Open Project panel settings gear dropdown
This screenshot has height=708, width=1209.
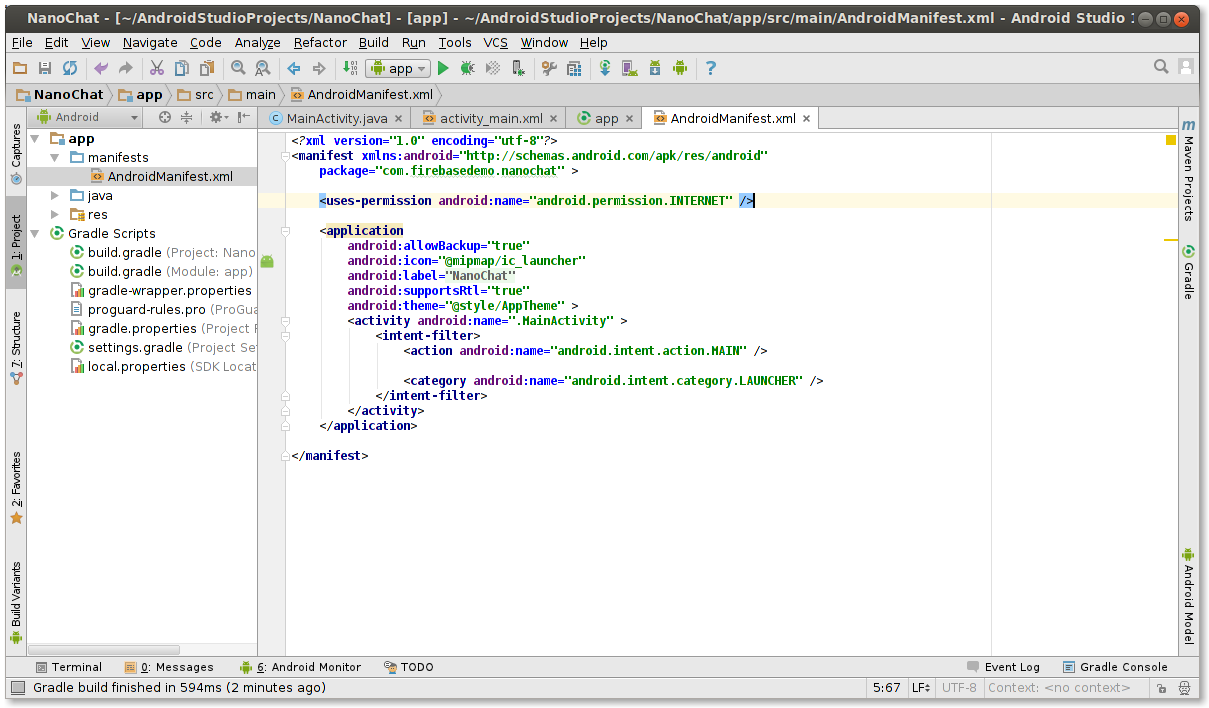coord(218,117)
